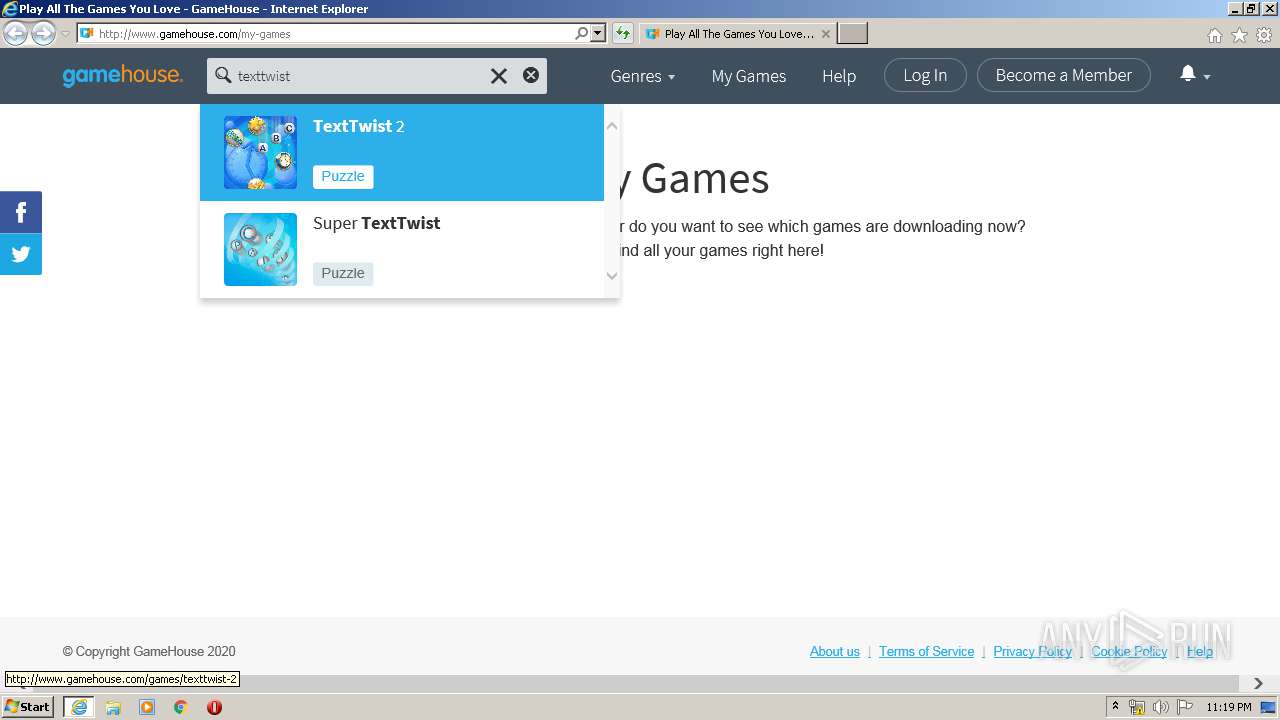Click the search magnifier icon in site search
1280x720 pixels.
[x=223, y=76]
